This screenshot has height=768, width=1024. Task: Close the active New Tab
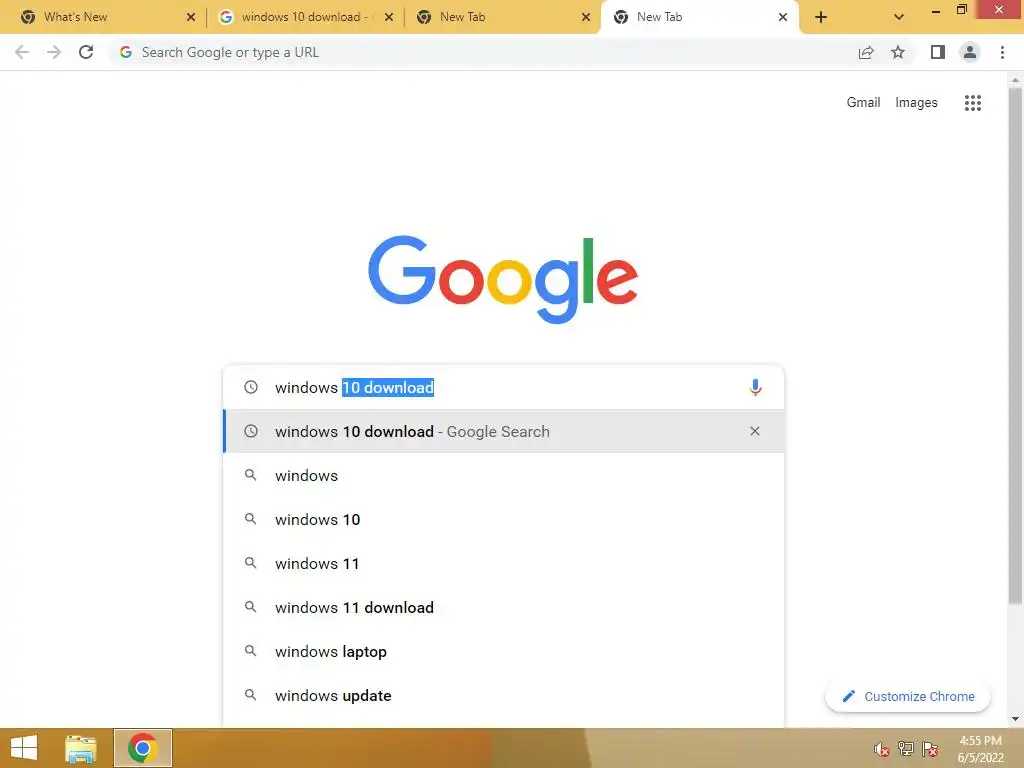tap(782, 17)
